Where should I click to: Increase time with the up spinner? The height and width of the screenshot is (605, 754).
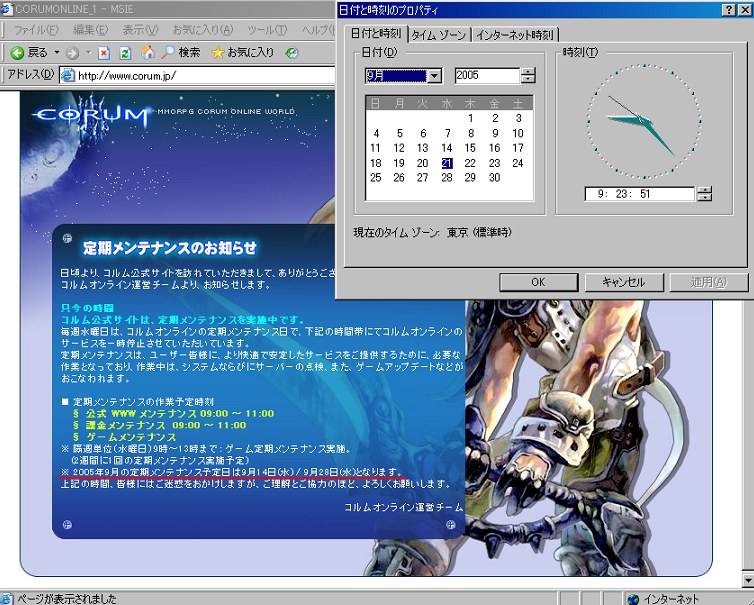tap(704, 190)
